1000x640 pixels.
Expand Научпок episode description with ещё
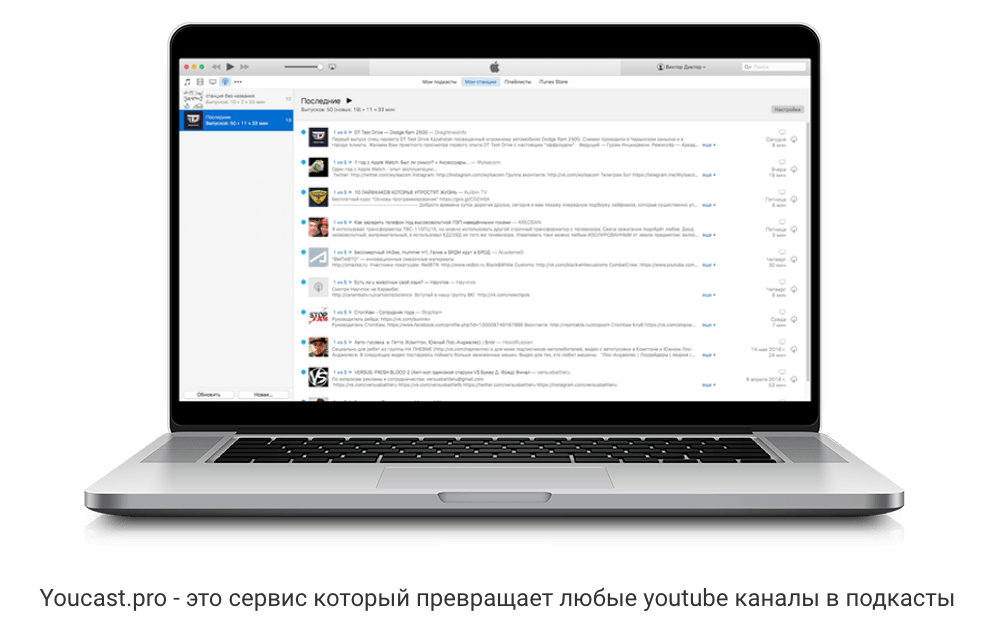709,295
